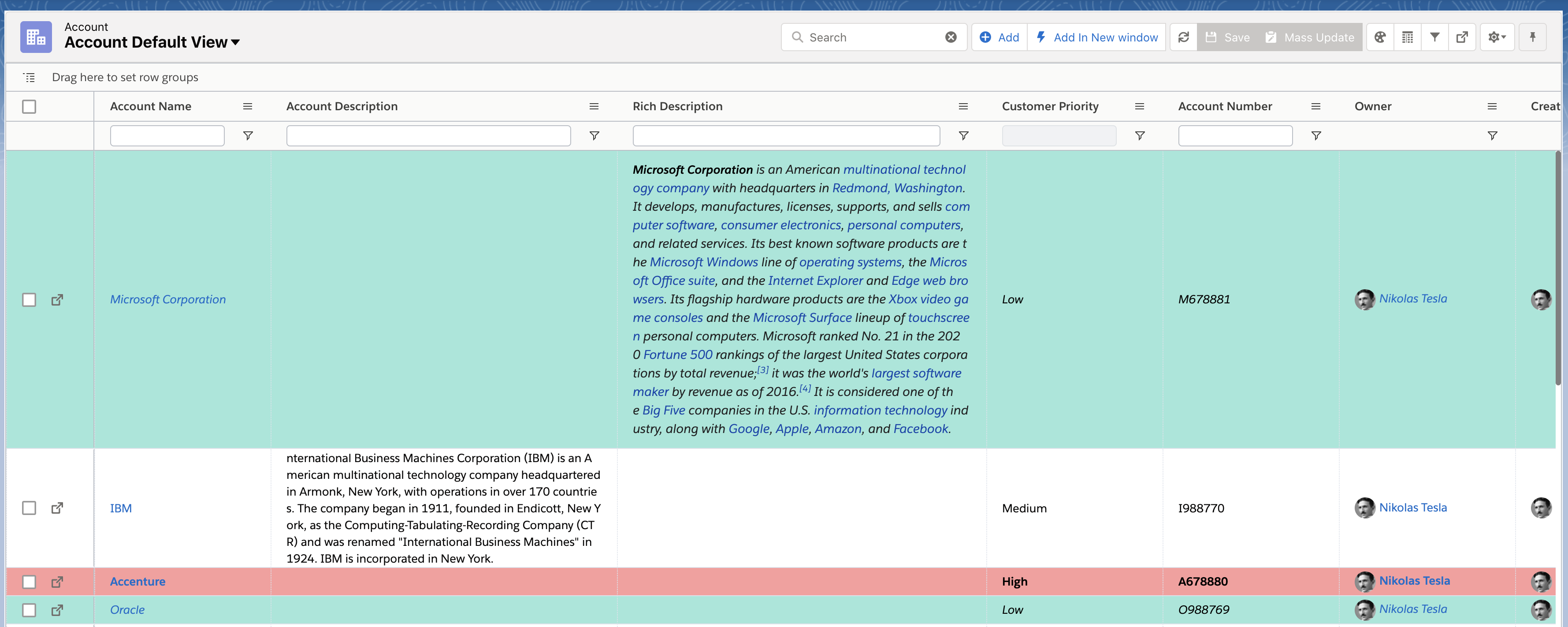Click the Account Description filter input
The height and width of the screenshot is (627, 1568).
pyautogui.click(x=428, y=136)
